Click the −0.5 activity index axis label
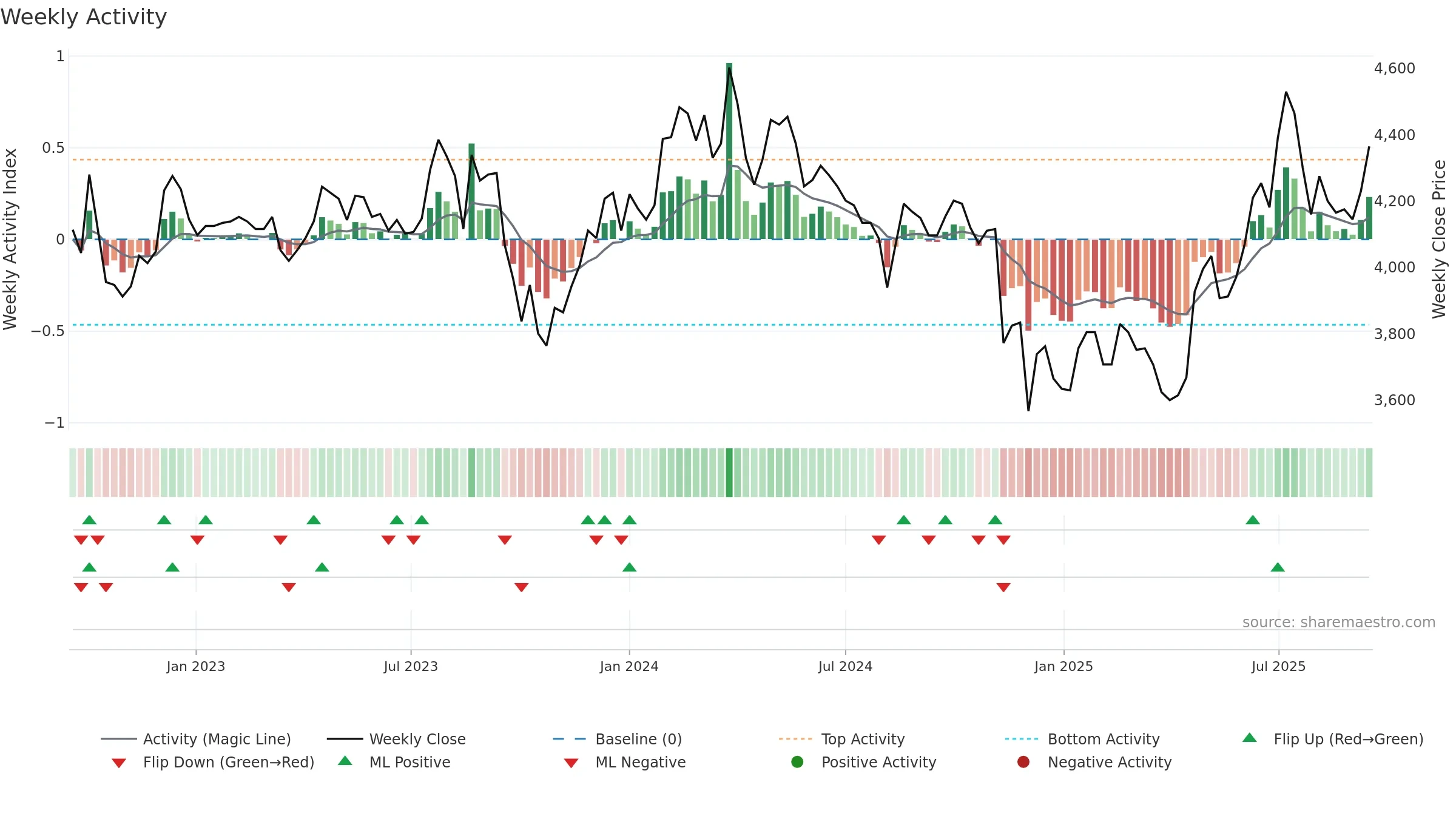Viewport: 1456px width, 819px height. pos(48,331)
